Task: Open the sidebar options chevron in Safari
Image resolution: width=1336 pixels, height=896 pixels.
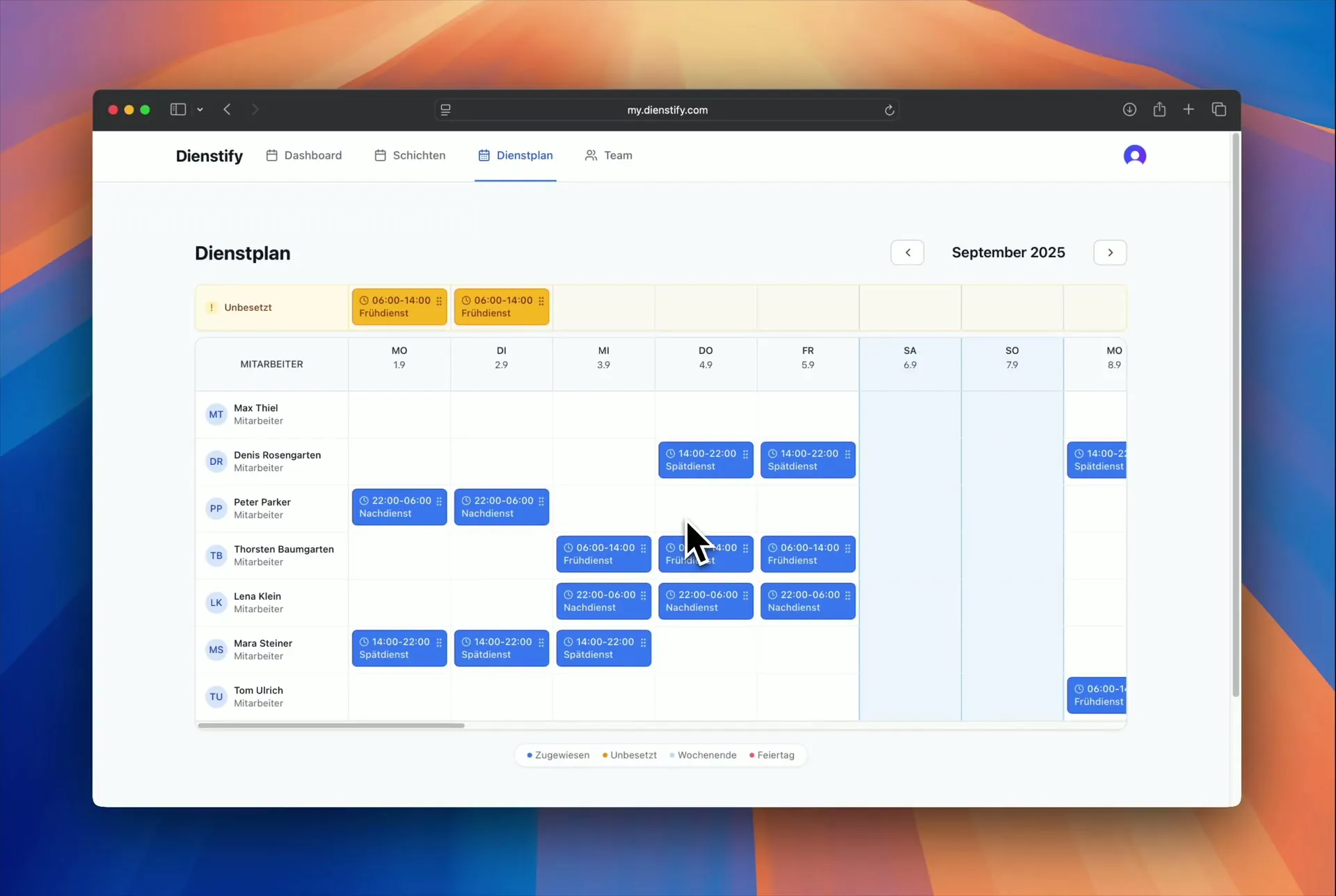Action: point(200,109)
